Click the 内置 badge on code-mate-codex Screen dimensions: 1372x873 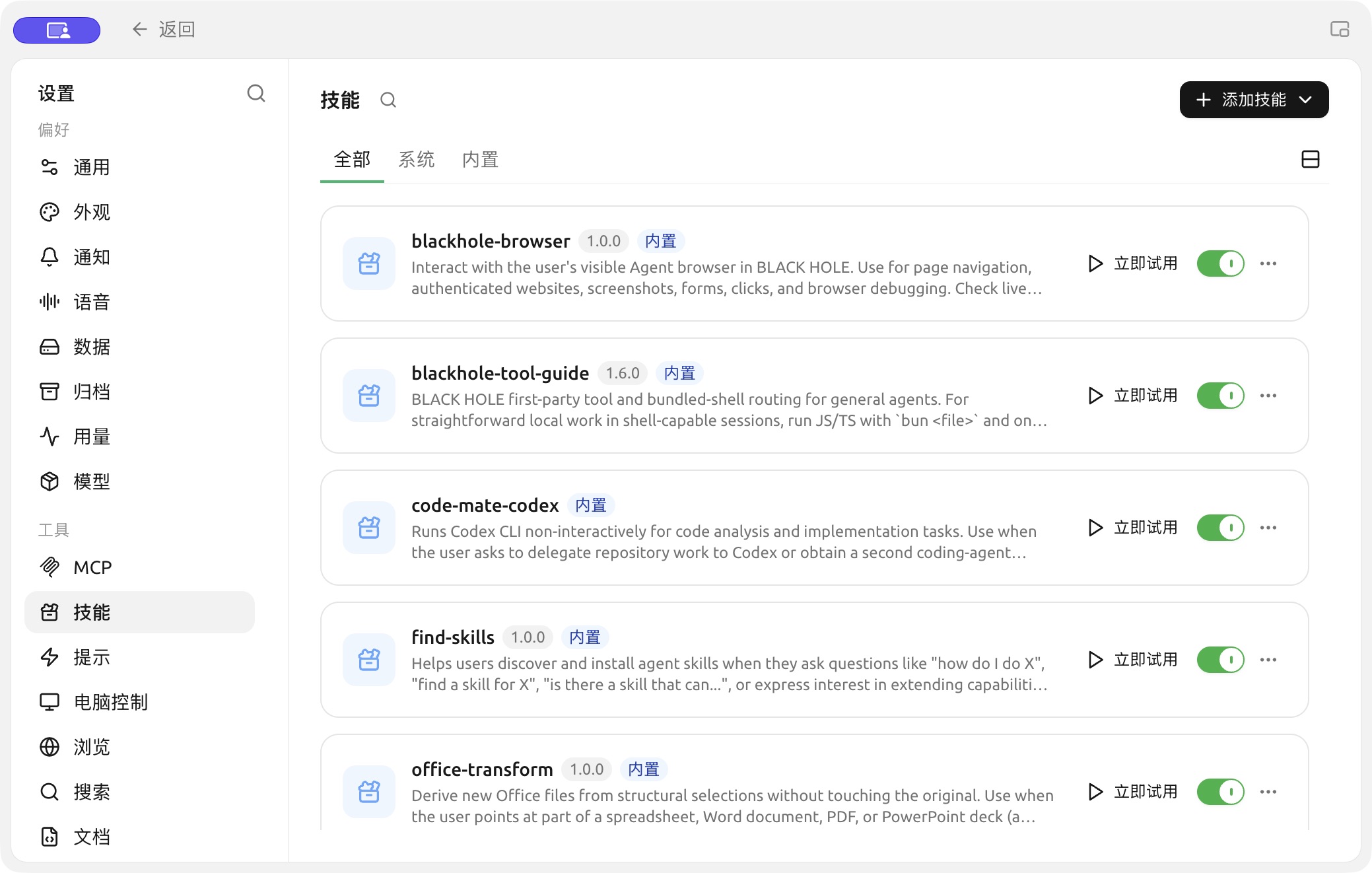591,505
